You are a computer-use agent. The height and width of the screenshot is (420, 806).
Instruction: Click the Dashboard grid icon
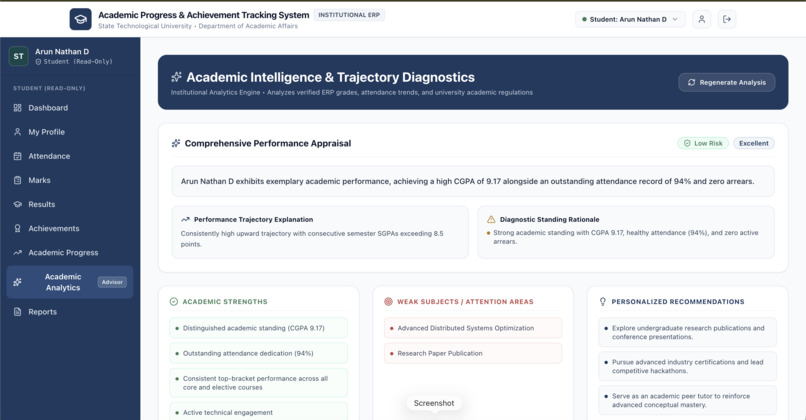(x=17, y=108)
